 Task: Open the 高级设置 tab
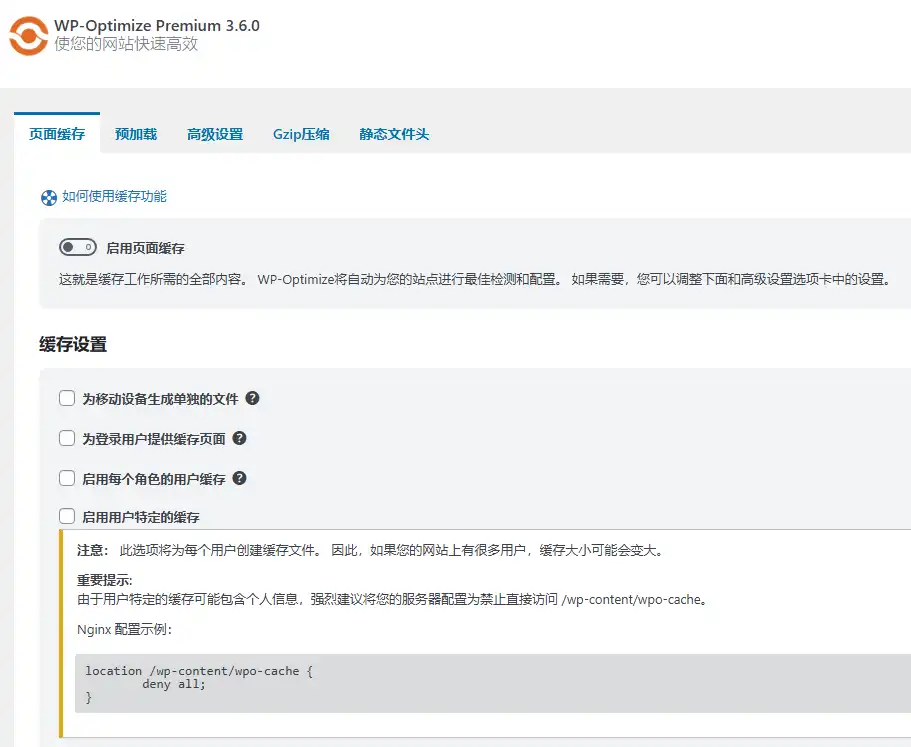[x=214, y=133]
